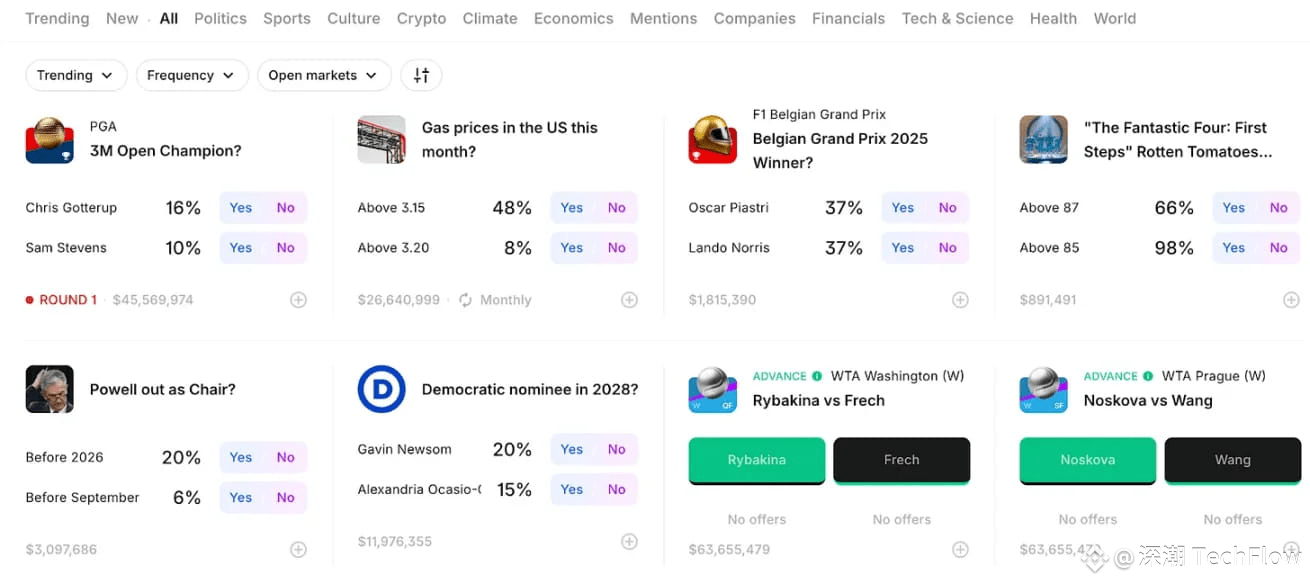This screenshot has height=584, width=1310.
Task: Click the Democratic party logo icon
Action: (381, 390)
